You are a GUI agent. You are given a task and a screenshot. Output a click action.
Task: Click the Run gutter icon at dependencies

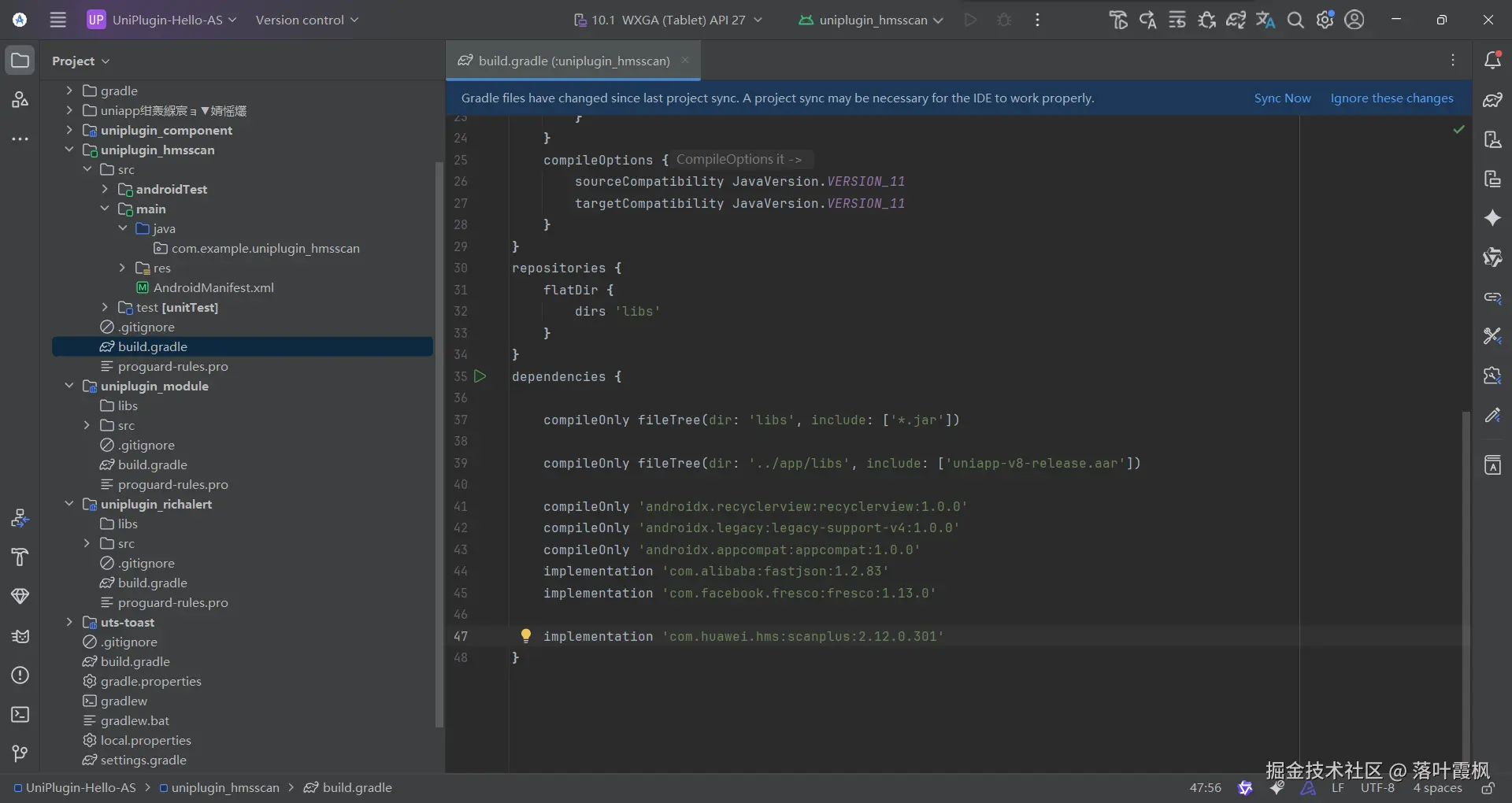(480, 376)
